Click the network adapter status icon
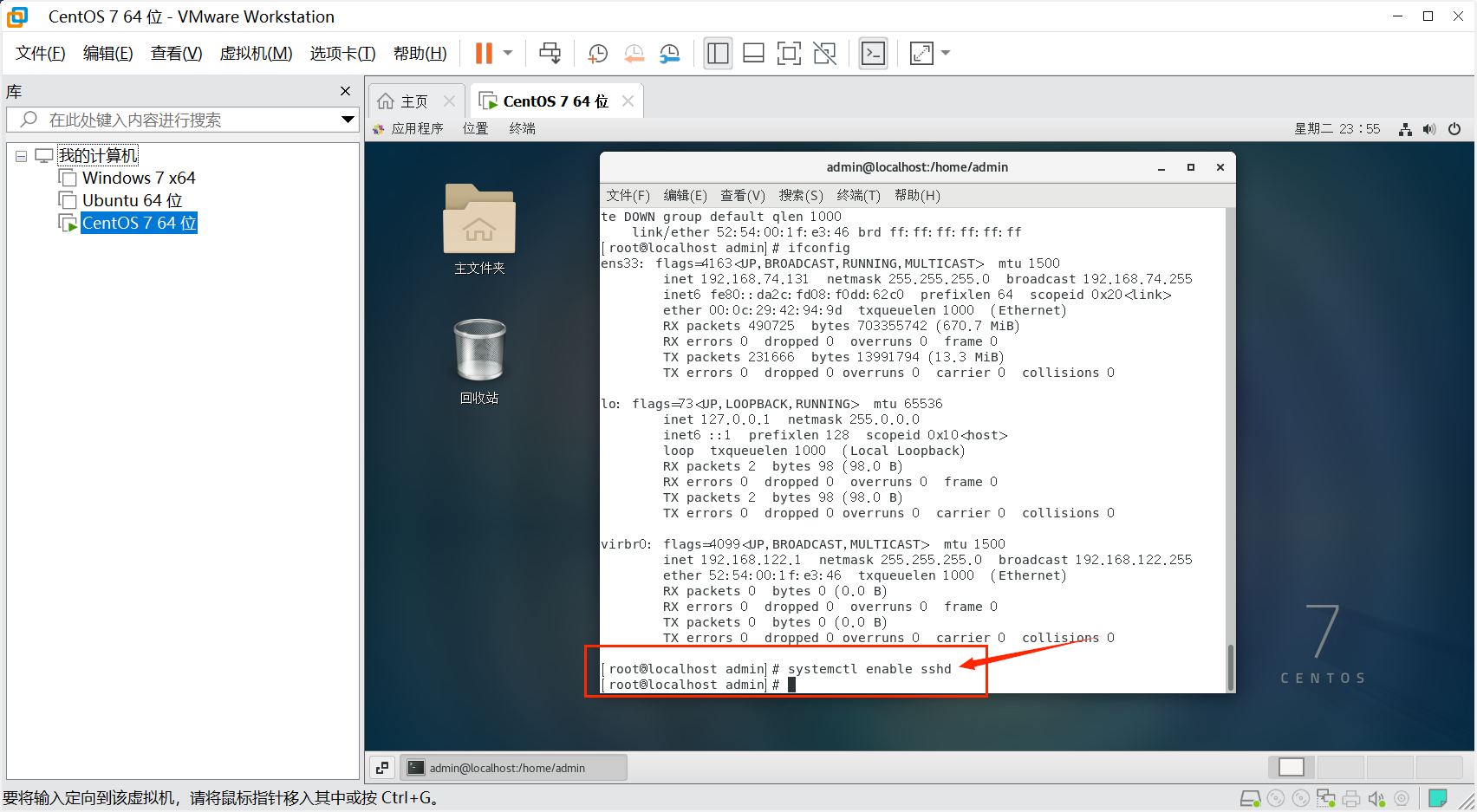The width and height of the screenshot is (1477, 812). (x=1326, y=798)
